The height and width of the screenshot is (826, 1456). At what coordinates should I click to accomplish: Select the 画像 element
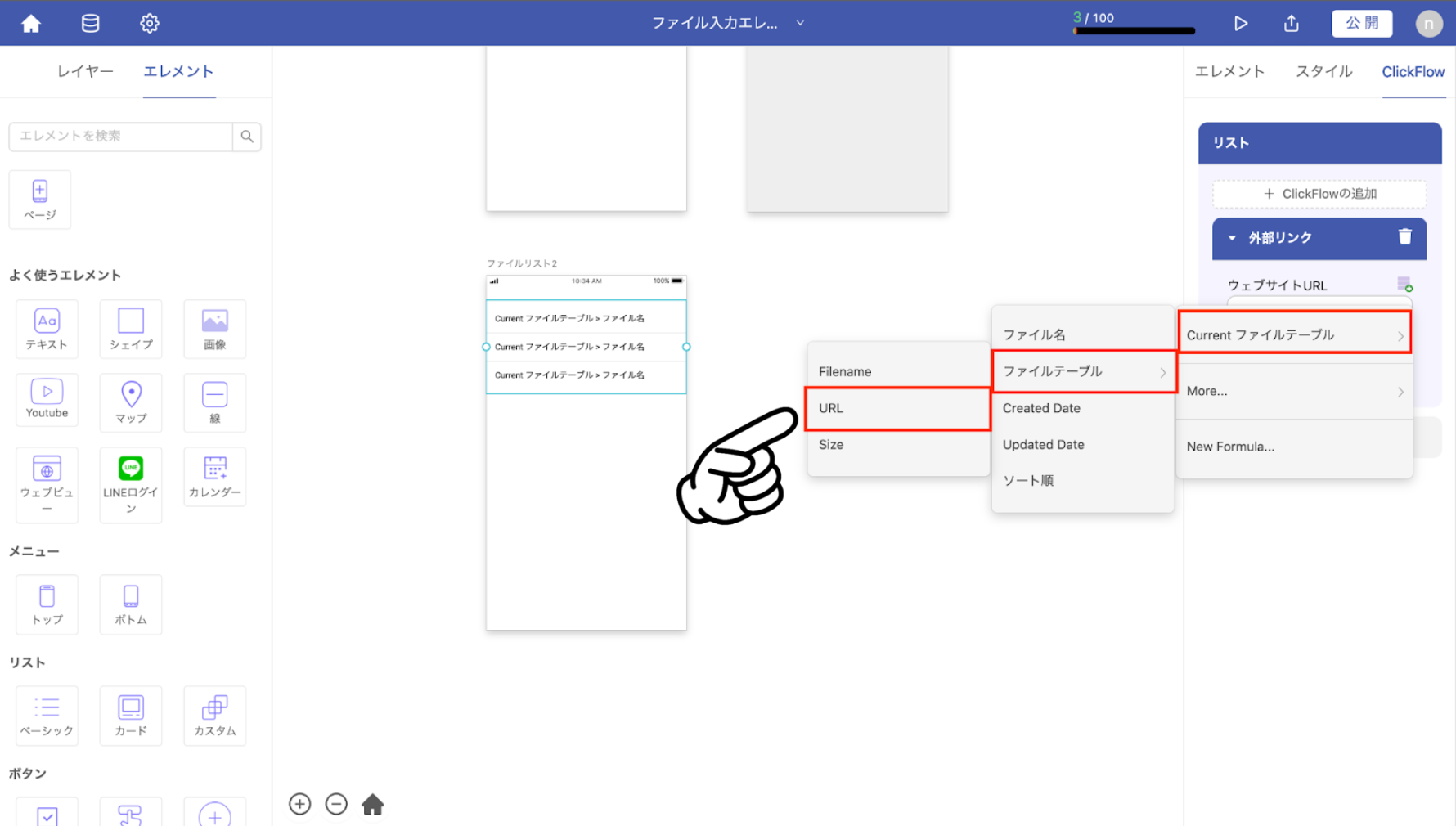[x=215, y=329]
